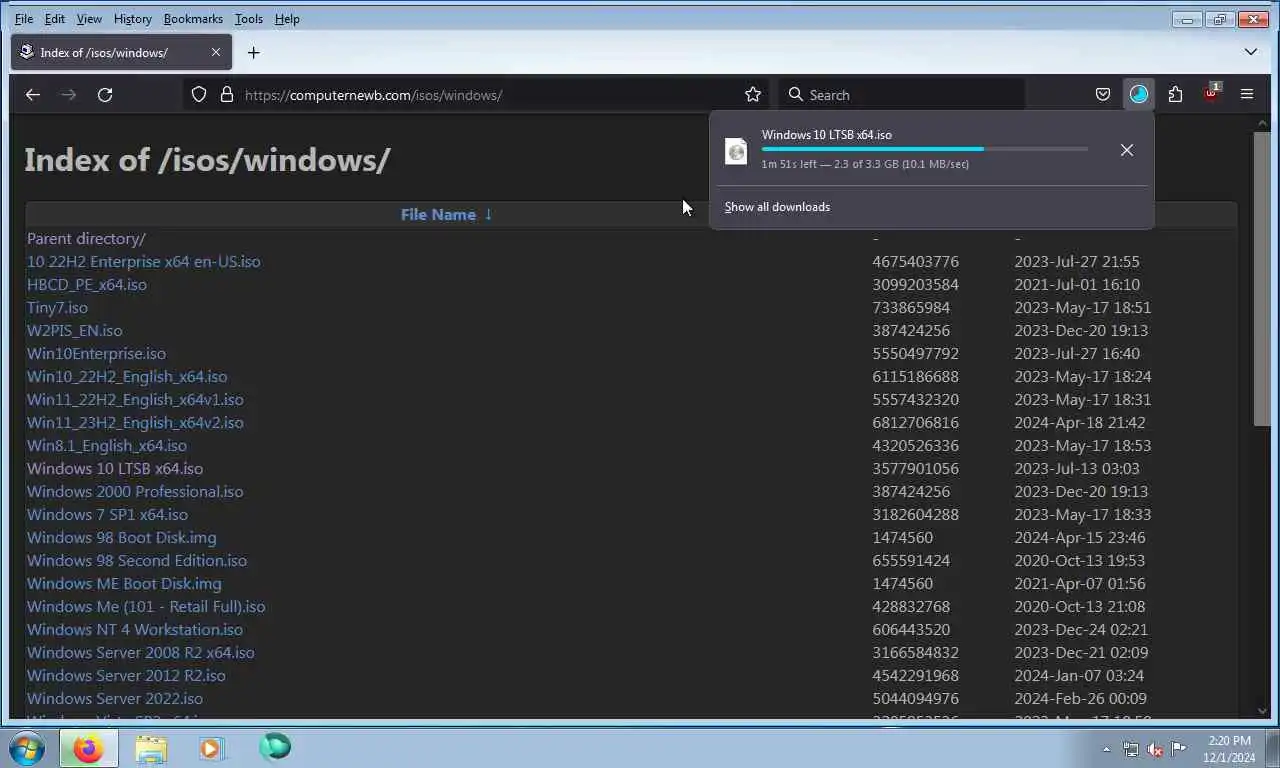The width and height of the screenshot is (1280, 768).
Task: Open the File menu
Action: (x=24, y=19)
